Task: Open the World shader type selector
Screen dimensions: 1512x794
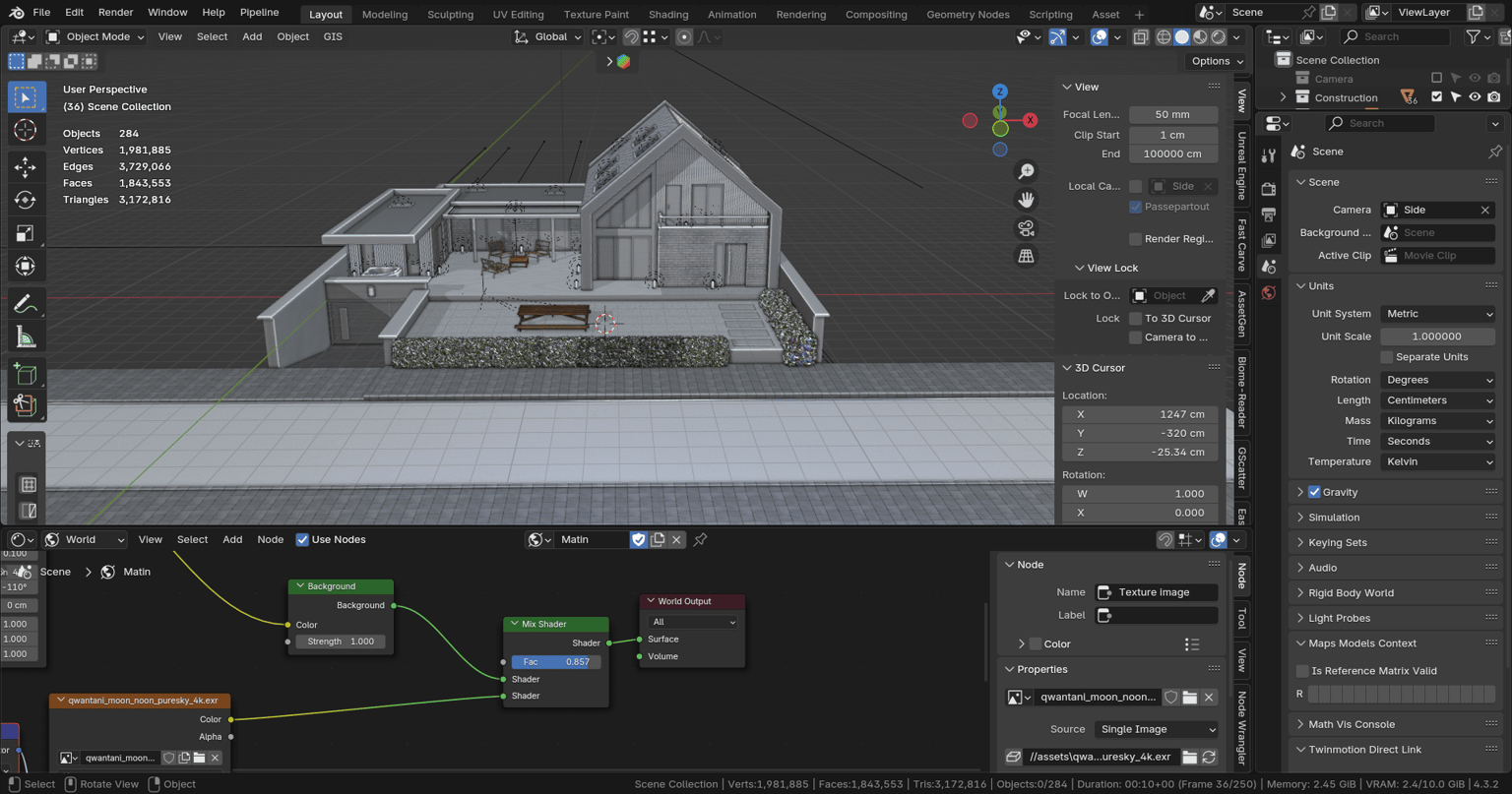Action: 85,539
